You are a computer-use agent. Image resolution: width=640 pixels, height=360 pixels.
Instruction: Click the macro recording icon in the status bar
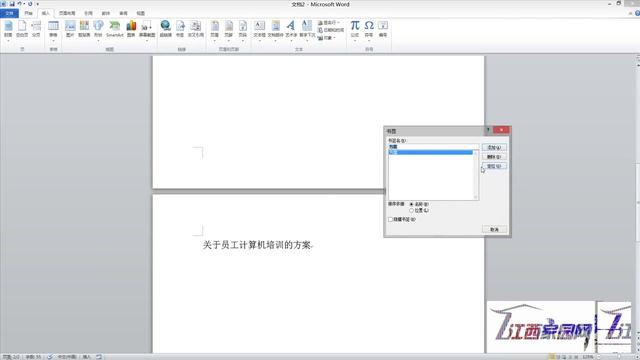click(99, 357)
